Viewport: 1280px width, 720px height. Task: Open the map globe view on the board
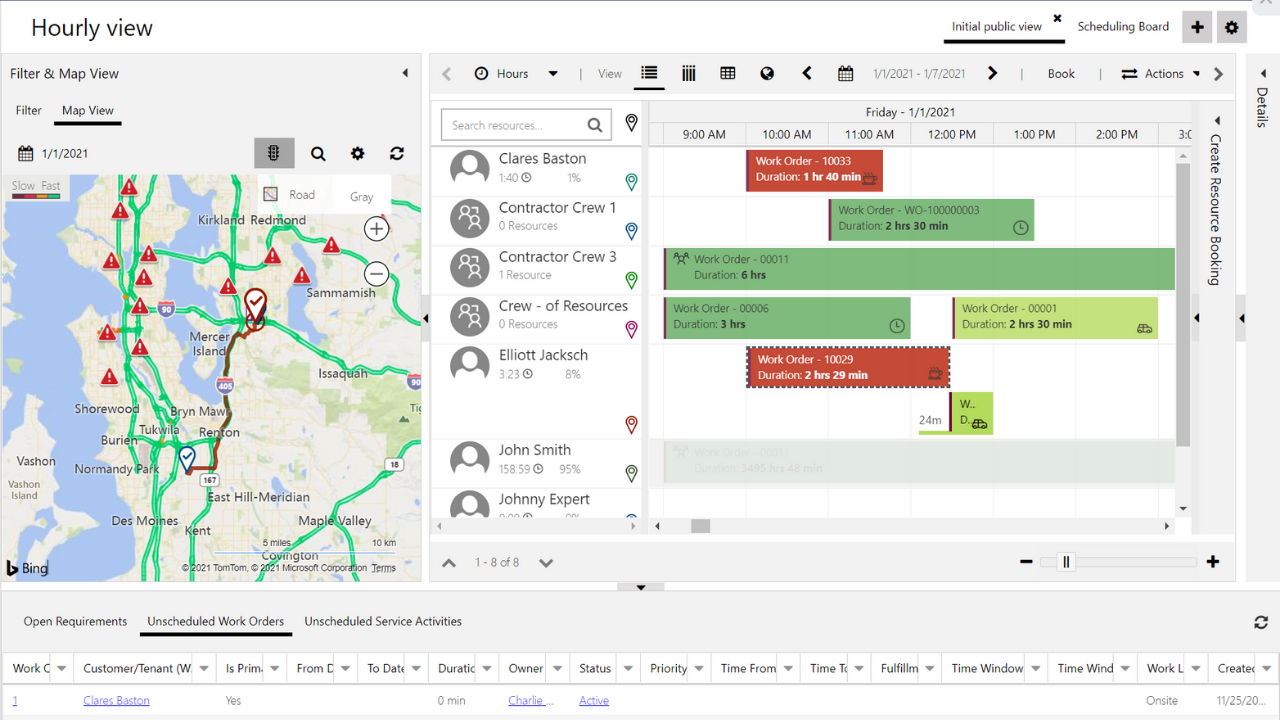[x=766, y=73]
